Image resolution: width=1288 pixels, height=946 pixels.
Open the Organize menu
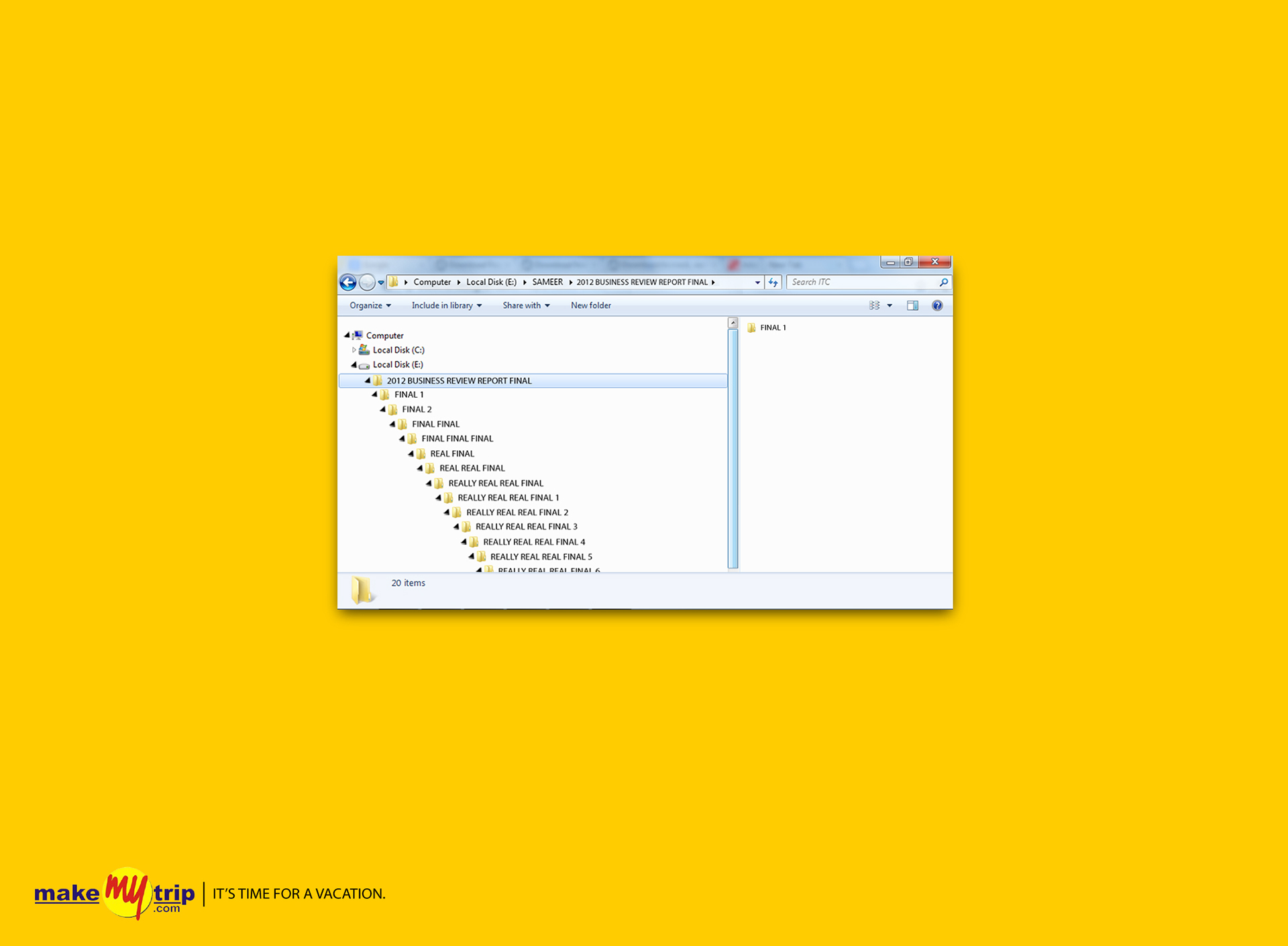[x=370, y=306]
